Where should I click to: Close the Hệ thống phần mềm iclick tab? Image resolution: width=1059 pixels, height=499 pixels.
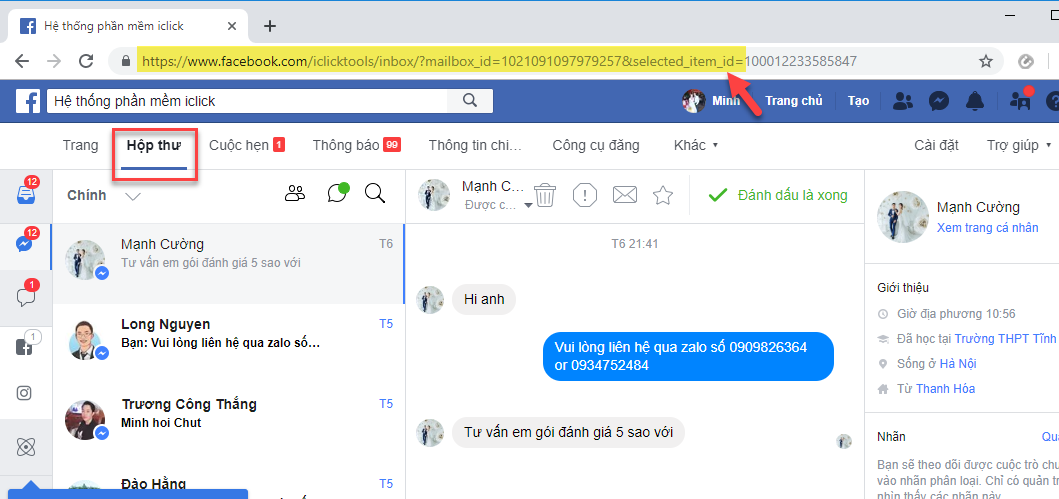click(x=232, y=26)
